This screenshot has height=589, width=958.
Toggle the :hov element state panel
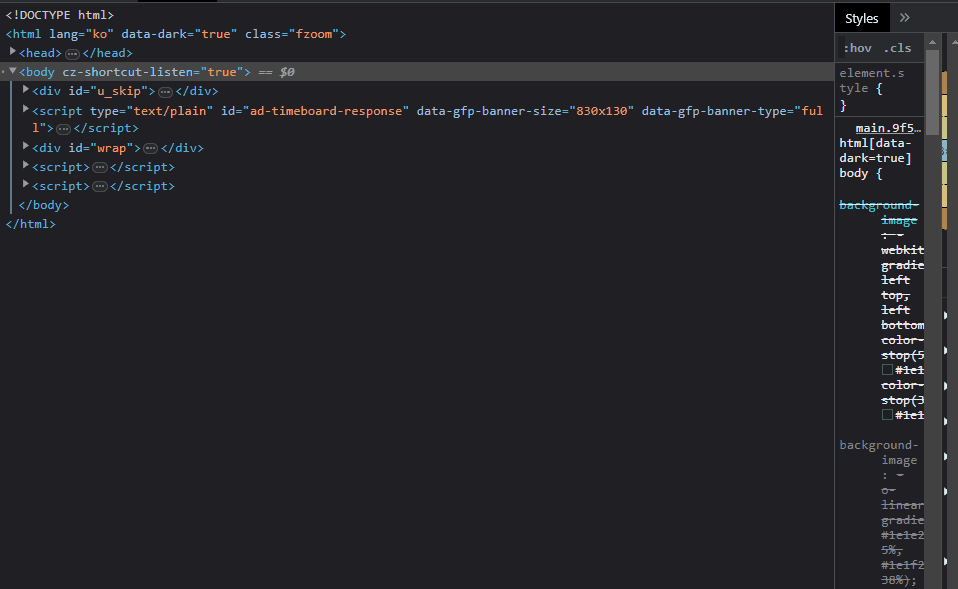click(857, 48)
